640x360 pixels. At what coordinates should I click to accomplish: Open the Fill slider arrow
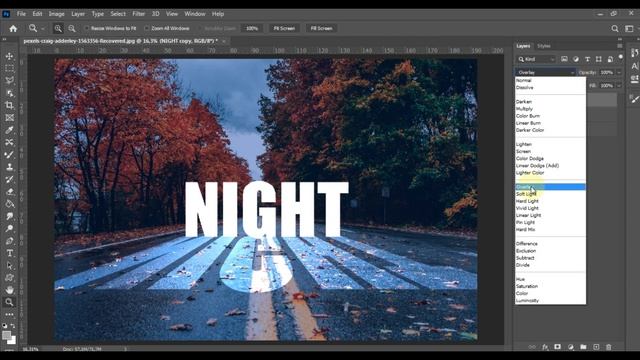pos(619,86)
